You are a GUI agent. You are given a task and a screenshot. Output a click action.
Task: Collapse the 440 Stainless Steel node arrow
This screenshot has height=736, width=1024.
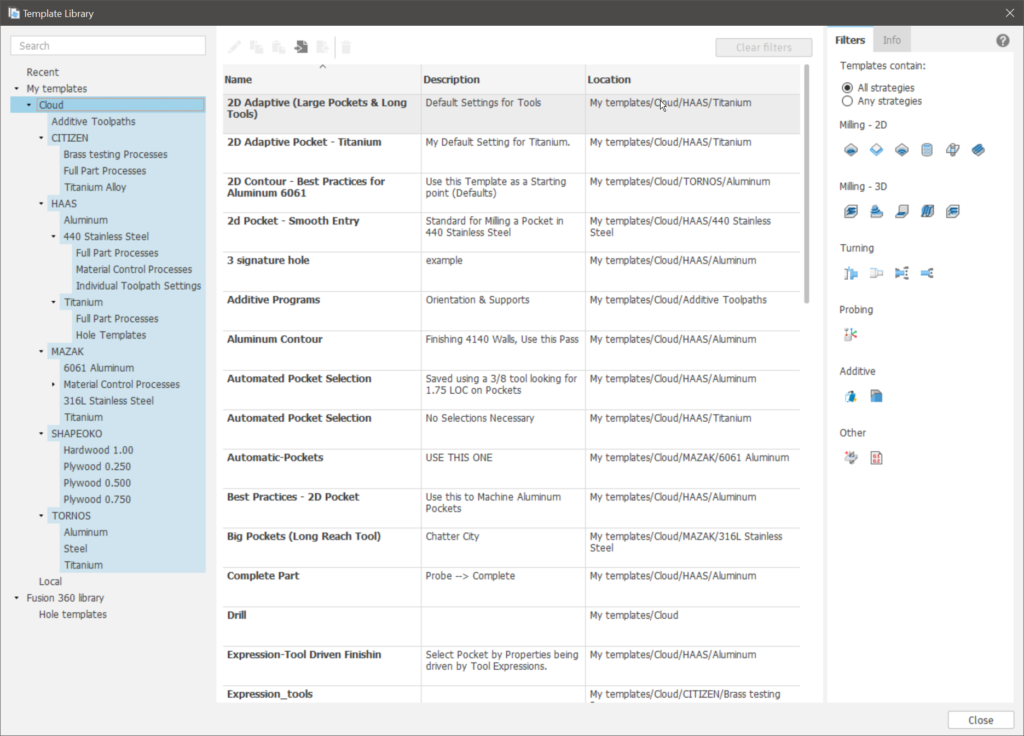click(54, 236)
